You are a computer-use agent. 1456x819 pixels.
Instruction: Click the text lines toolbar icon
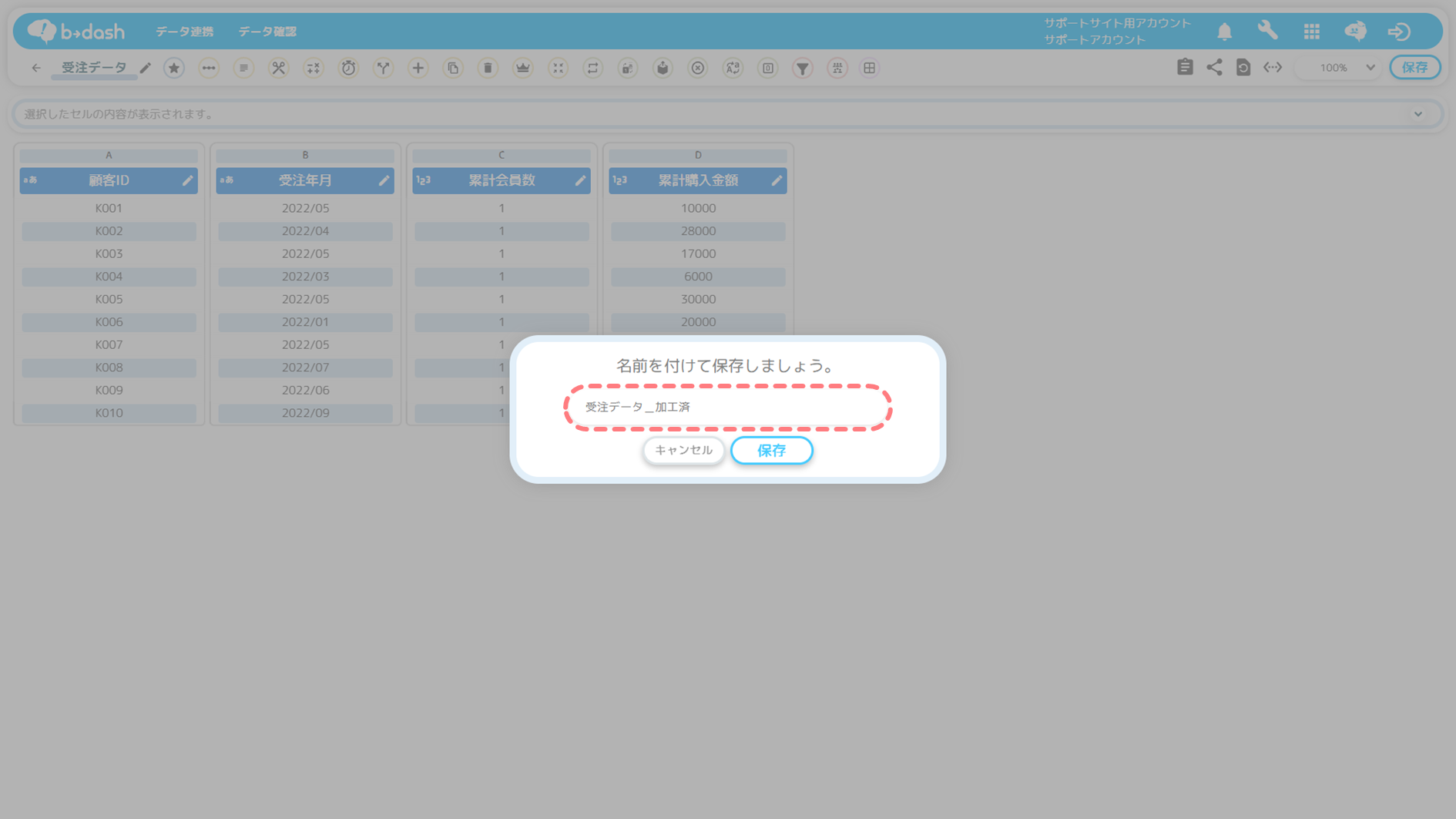(x=243, y=68)
